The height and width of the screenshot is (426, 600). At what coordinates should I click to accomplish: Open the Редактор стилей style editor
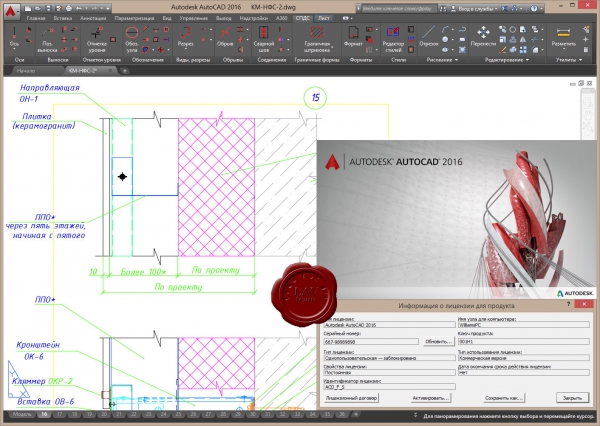393,40
